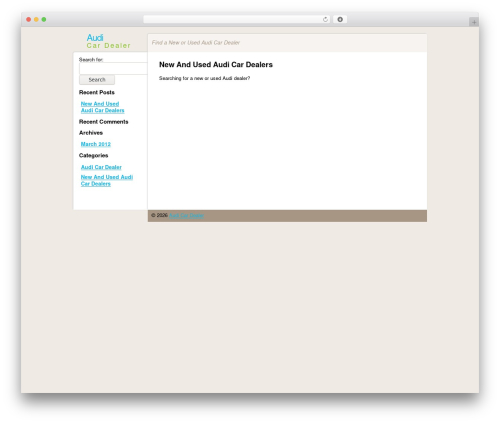Open the Audi Car Dealer site logo
Viewport: 500px width, 423px height.
[x=108, y=41]
